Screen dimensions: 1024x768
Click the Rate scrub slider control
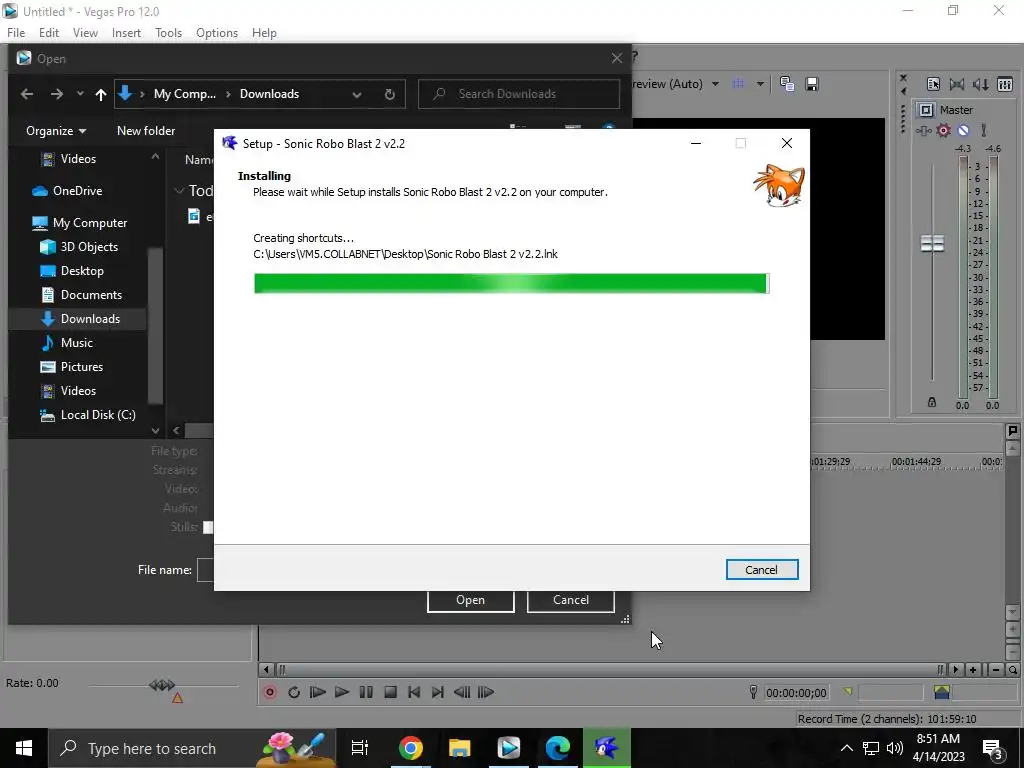coord(162,684)
